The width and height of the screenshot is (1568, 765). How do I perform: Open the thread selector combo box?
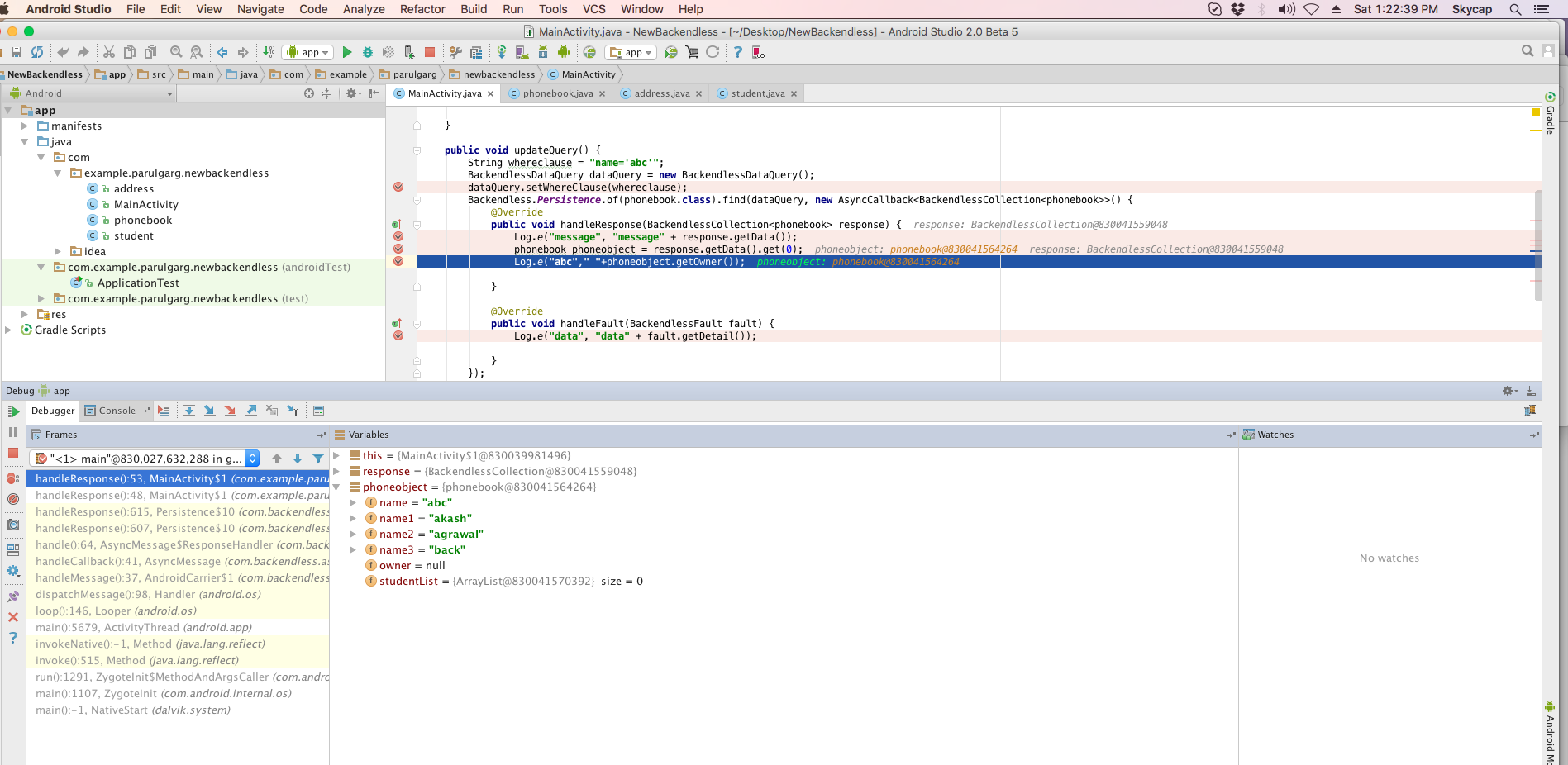pyautogui.click(x=145, y=459)
